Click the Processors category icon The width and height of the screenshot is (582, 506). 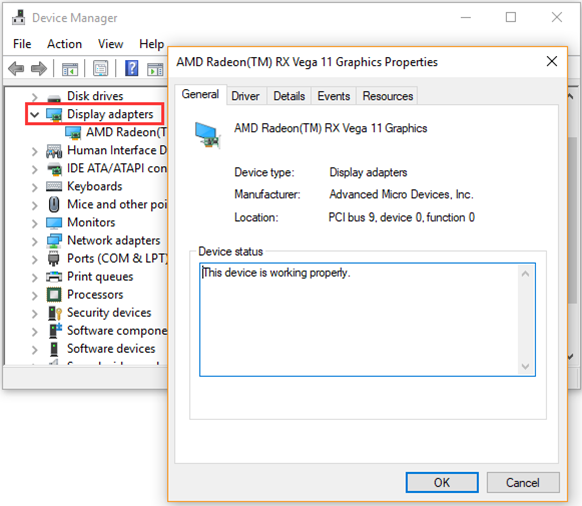(x=54, y=295)
